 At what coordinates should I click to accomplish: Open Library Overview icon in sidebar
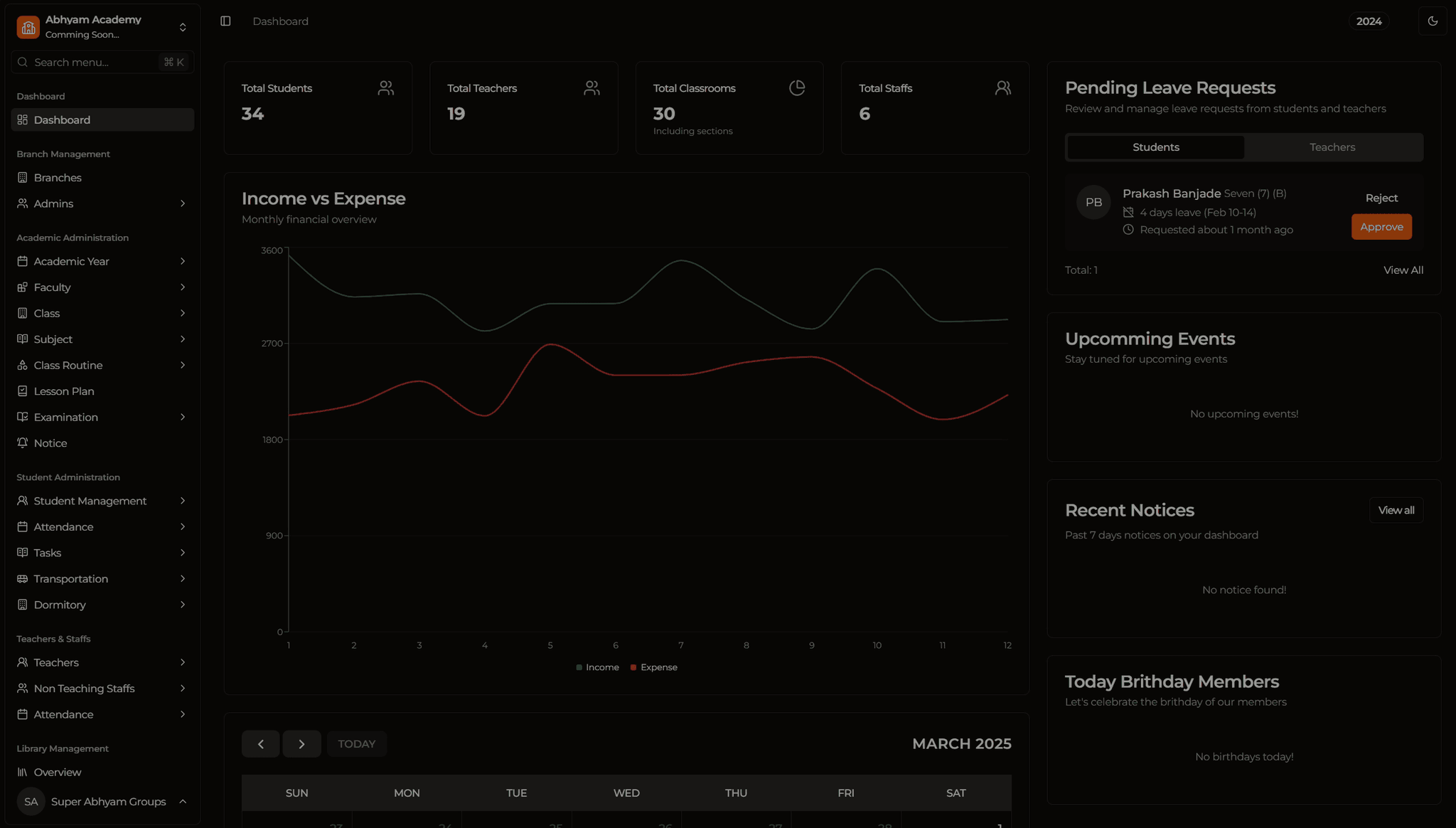pos(23,772)
